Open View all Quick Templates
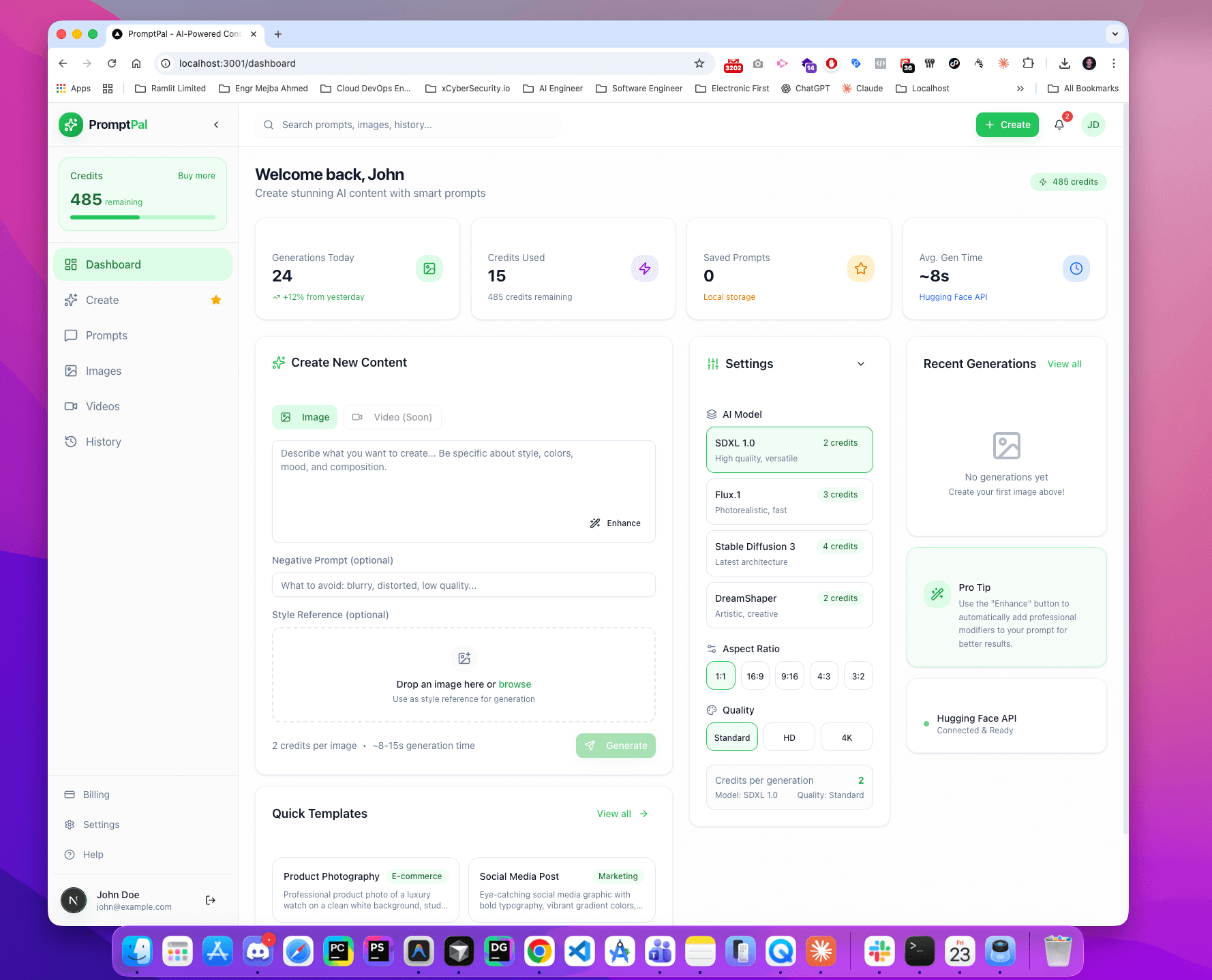 point(614,814)
